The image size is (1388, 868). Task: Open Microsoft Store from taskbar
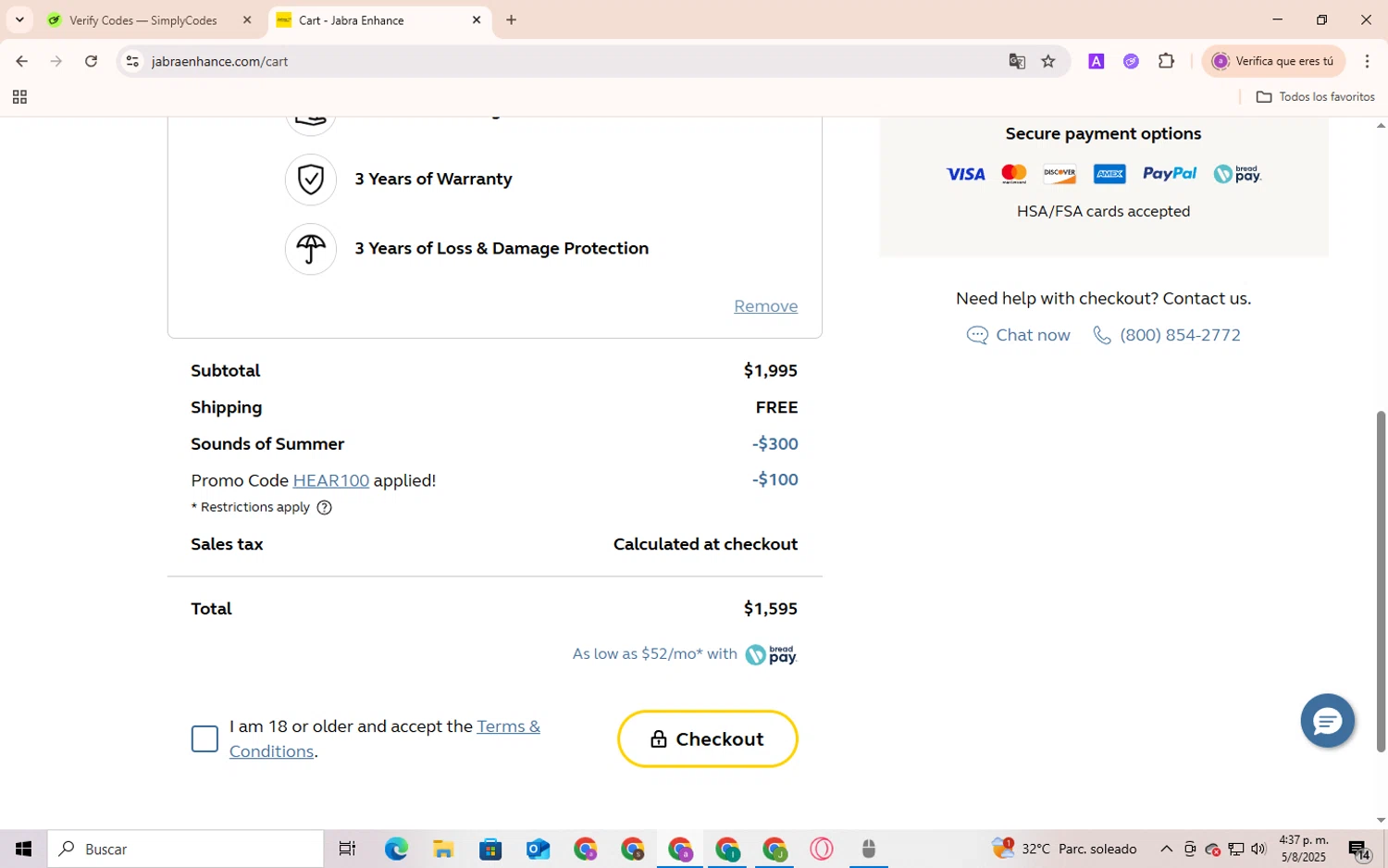click(x=490, y=849)
